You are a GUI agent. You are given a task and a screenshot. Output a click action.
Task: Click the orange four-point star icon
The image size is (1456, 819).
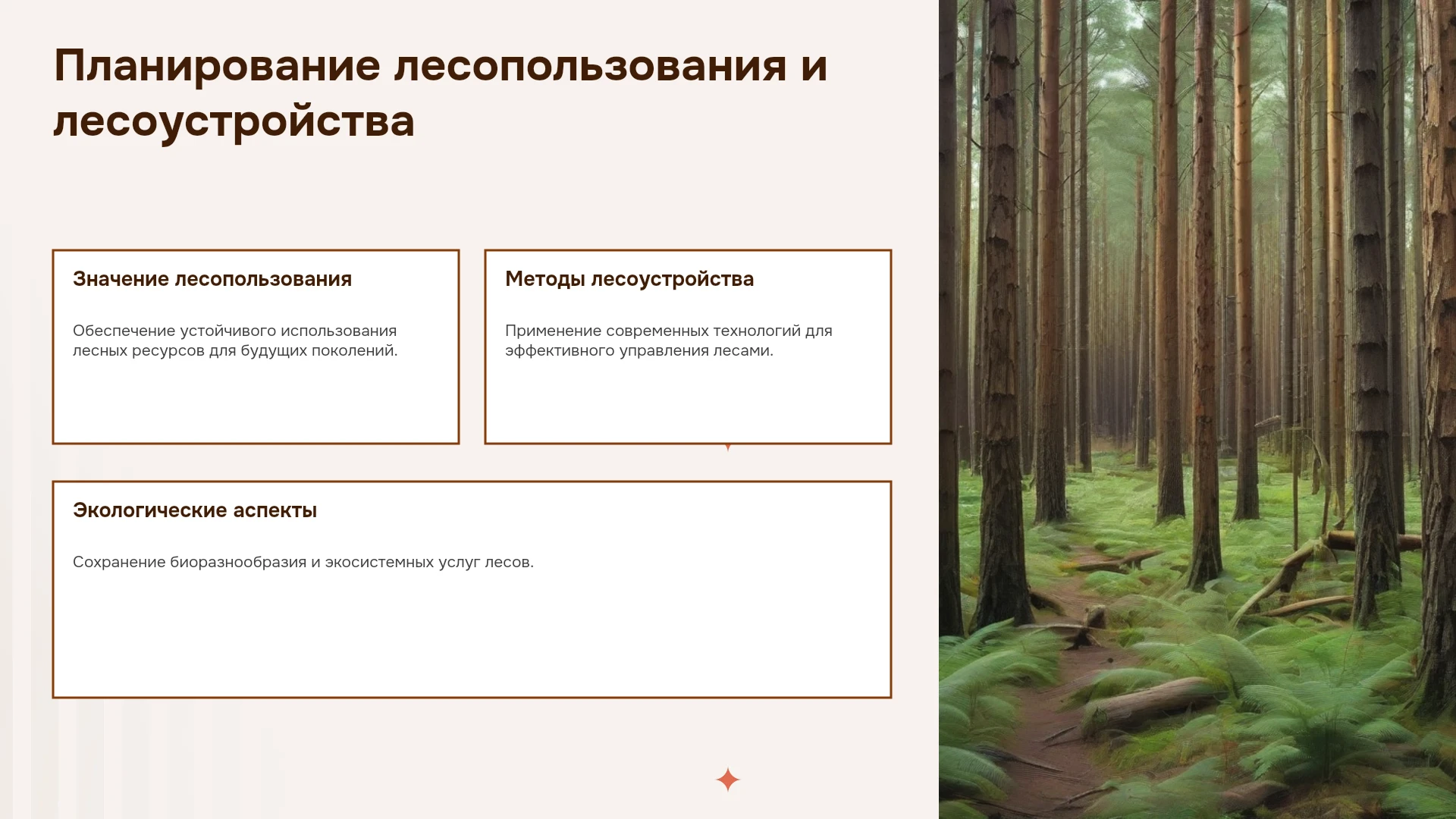[x=727, y=780]
